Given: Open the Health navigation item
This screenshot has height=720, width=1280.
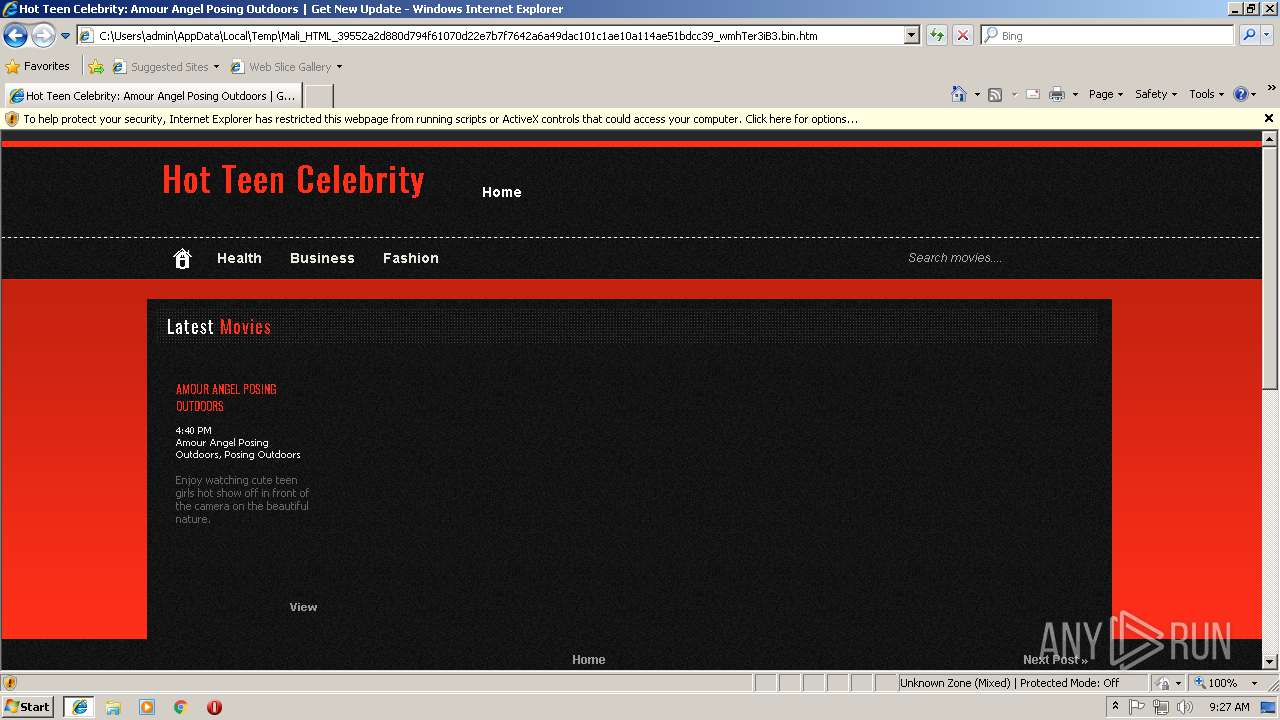Looking at the screenshot, I should point(239,258).
